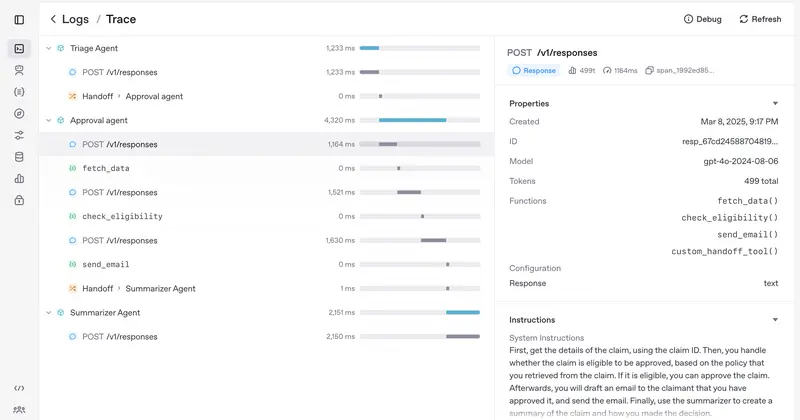The width and height of the screenshot is (800, 420).
Task: Select the Handoff to Approval agent row
Action: [x=266, y=96]
